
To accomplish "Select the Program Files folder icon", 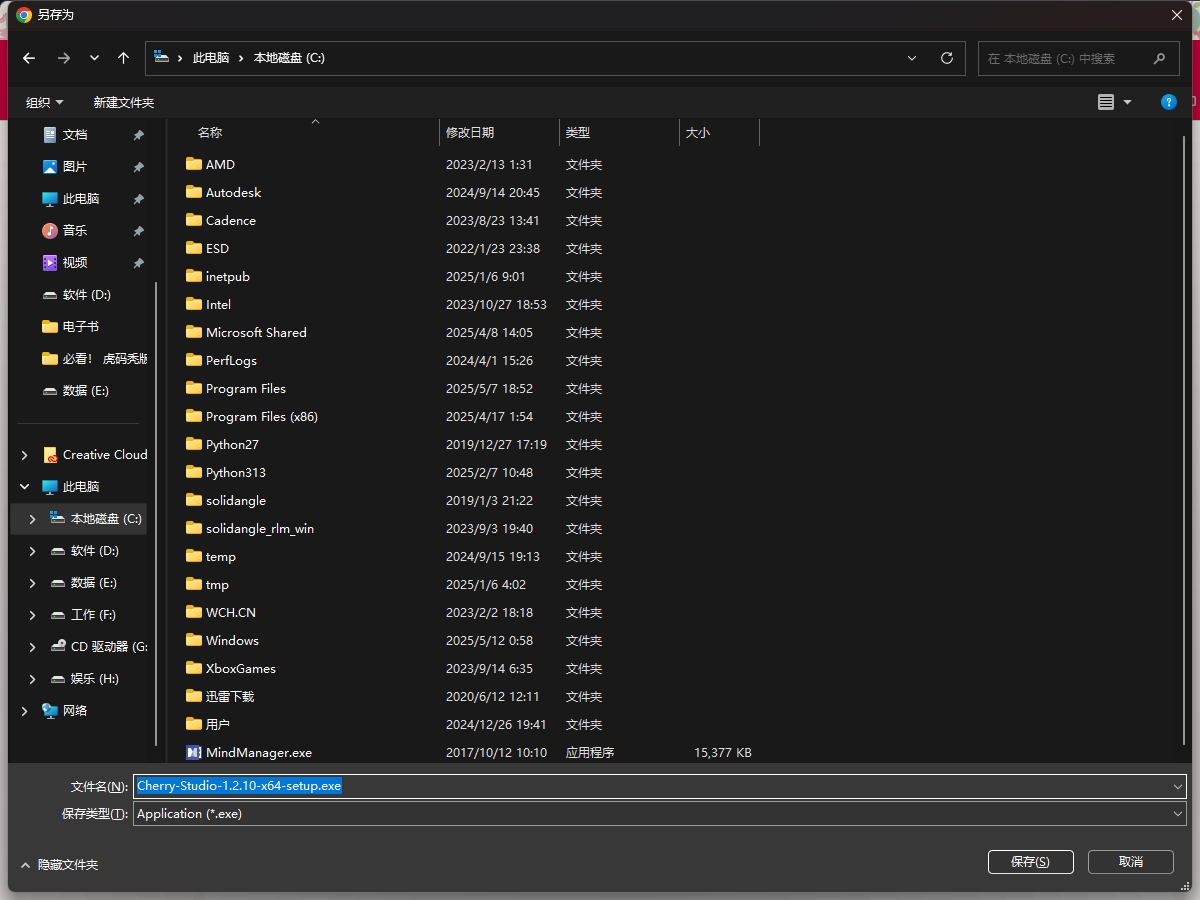I will tap(194, 388).
